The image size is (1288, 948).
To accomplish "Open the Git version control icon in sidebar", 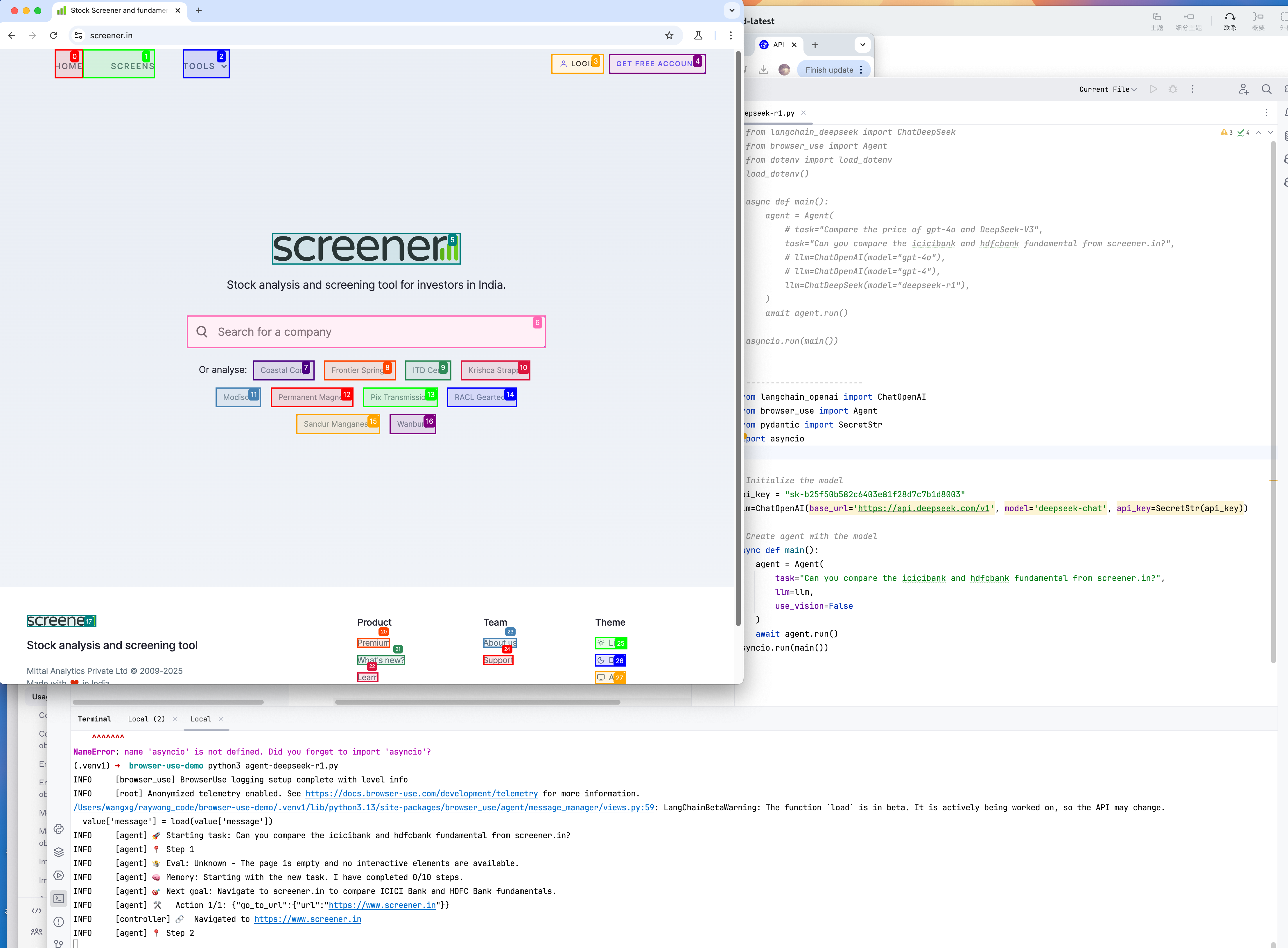I will (x=59, y=943).
